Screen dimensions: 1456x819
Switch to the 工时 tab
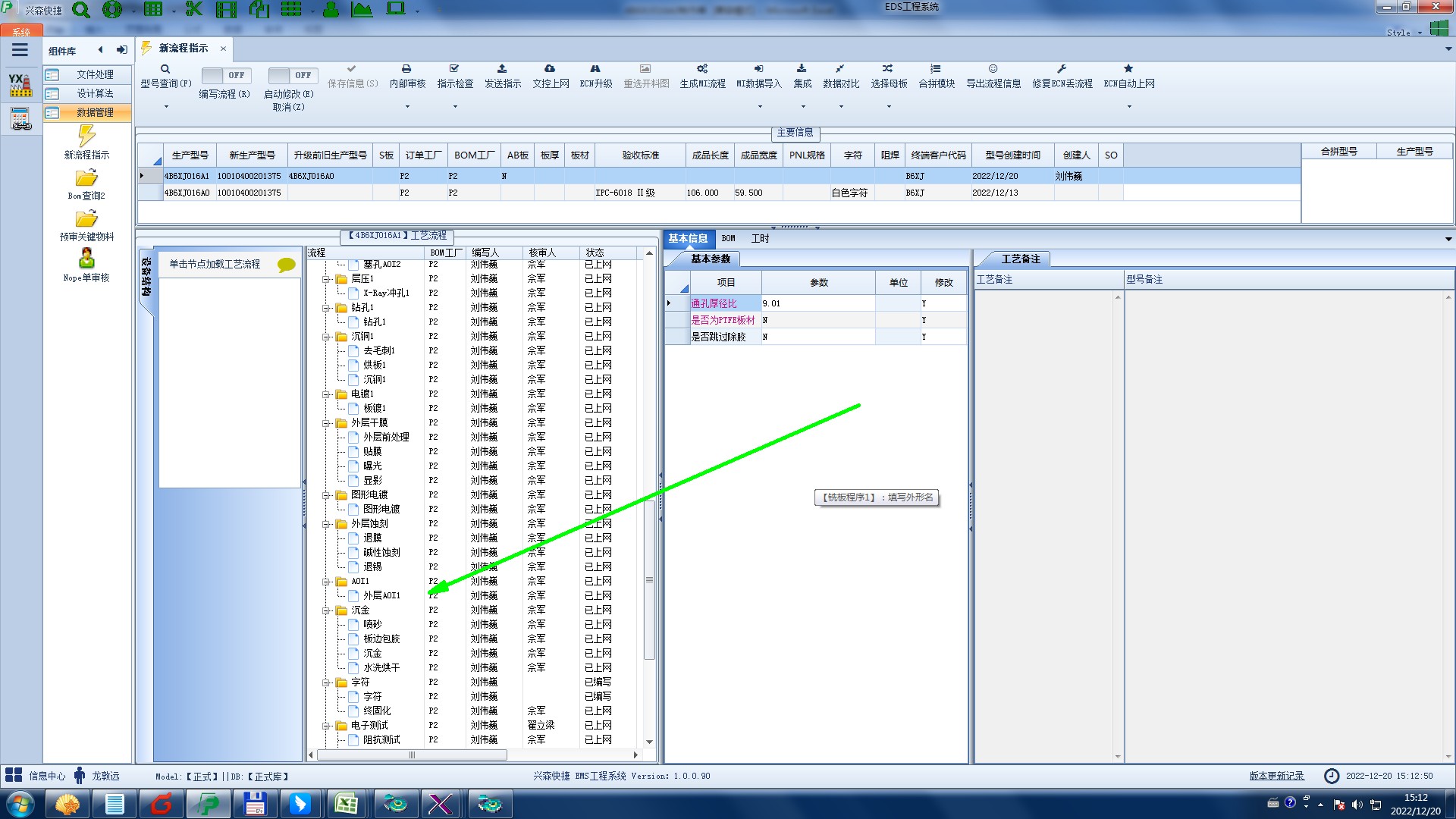coord(760,239)
